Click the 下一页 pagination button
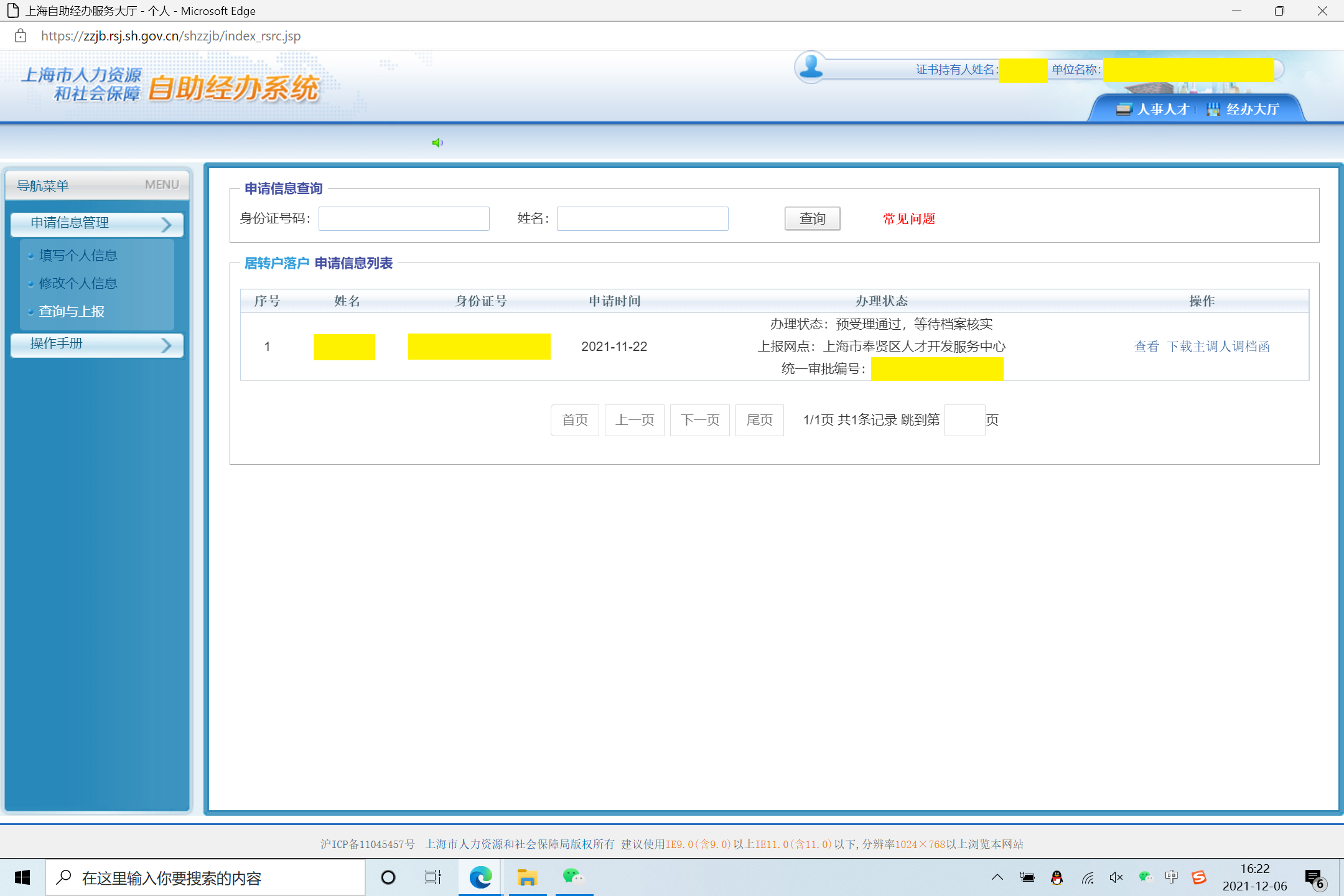Image resolution: width=1344 pixels, height=896 pixels. [700, 421]
